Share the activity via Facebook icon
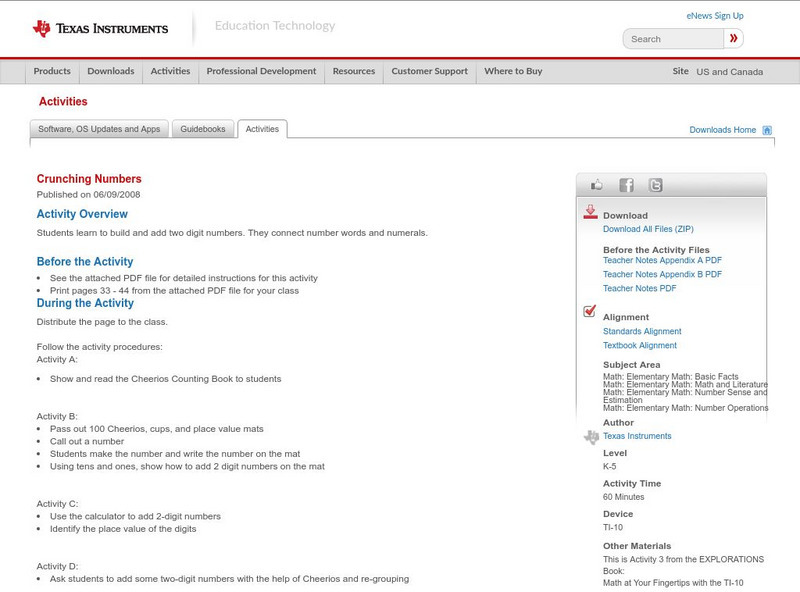 [626, 185]
